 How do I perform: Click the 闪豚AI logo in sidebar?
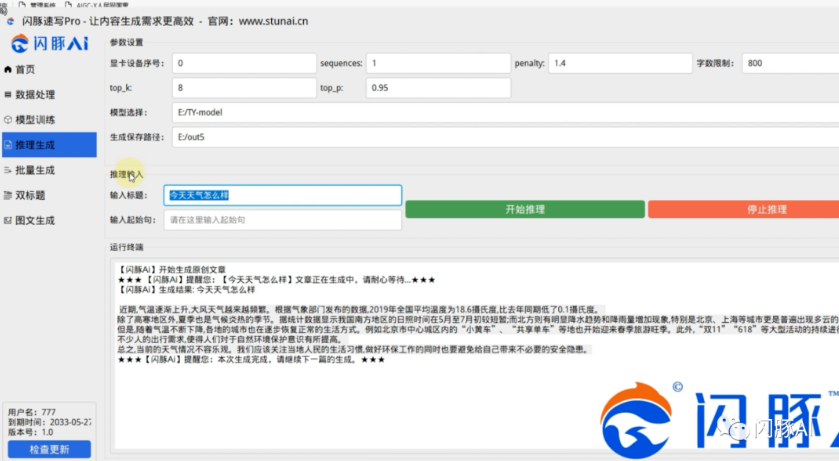click(50, 43)
